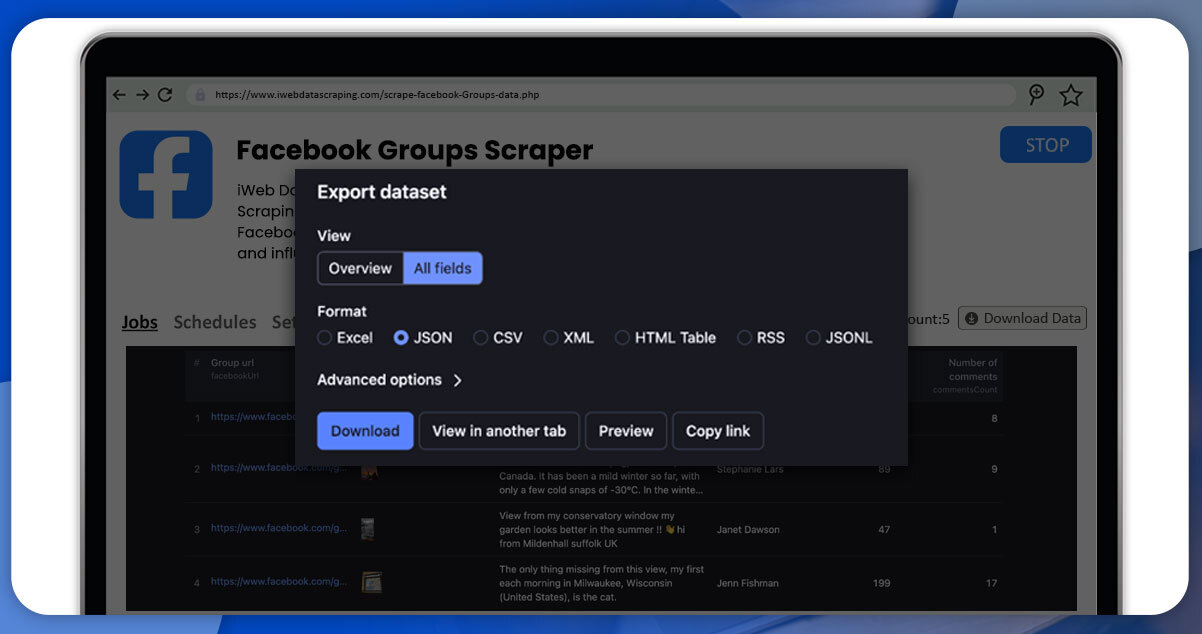Click the padlock icon in the address bar
1202x634 pixels.
point(202,94)
